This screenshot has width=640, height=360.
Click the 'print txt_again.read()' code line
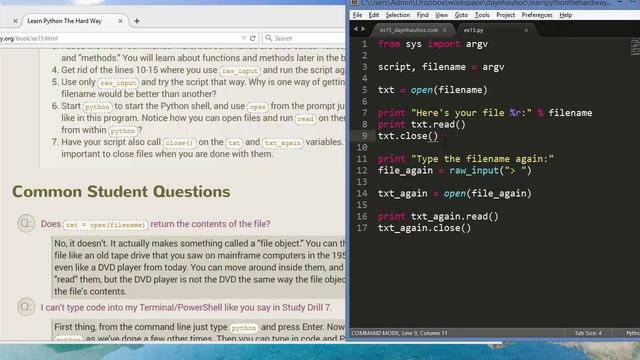tap(438, 216)
